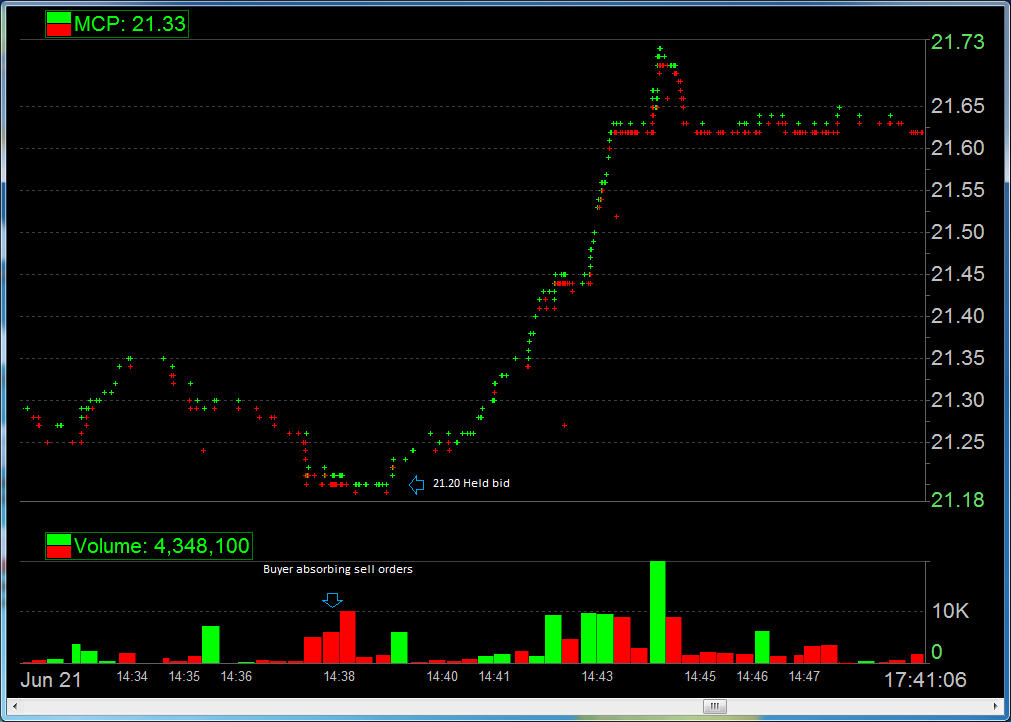Click the scrollbar right arrow
The image size is (1011, 722).
[998, 706]
